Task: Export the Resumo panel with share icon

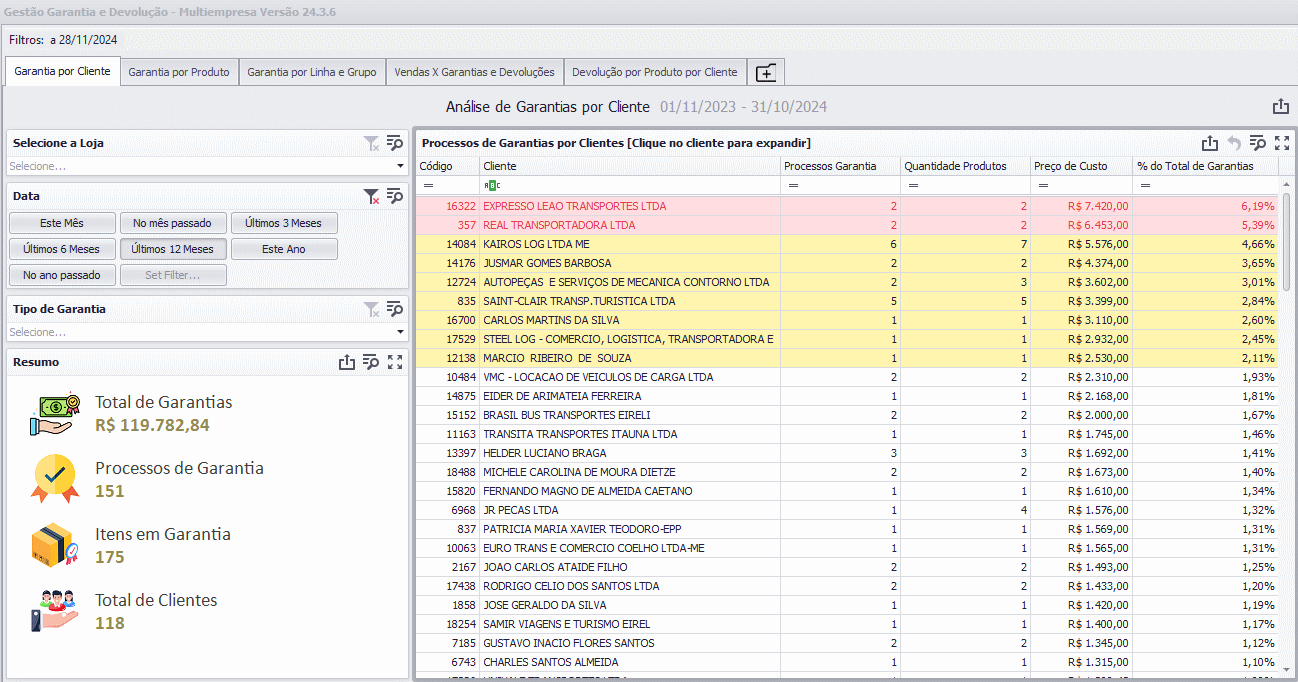Action: pos(347,362)
